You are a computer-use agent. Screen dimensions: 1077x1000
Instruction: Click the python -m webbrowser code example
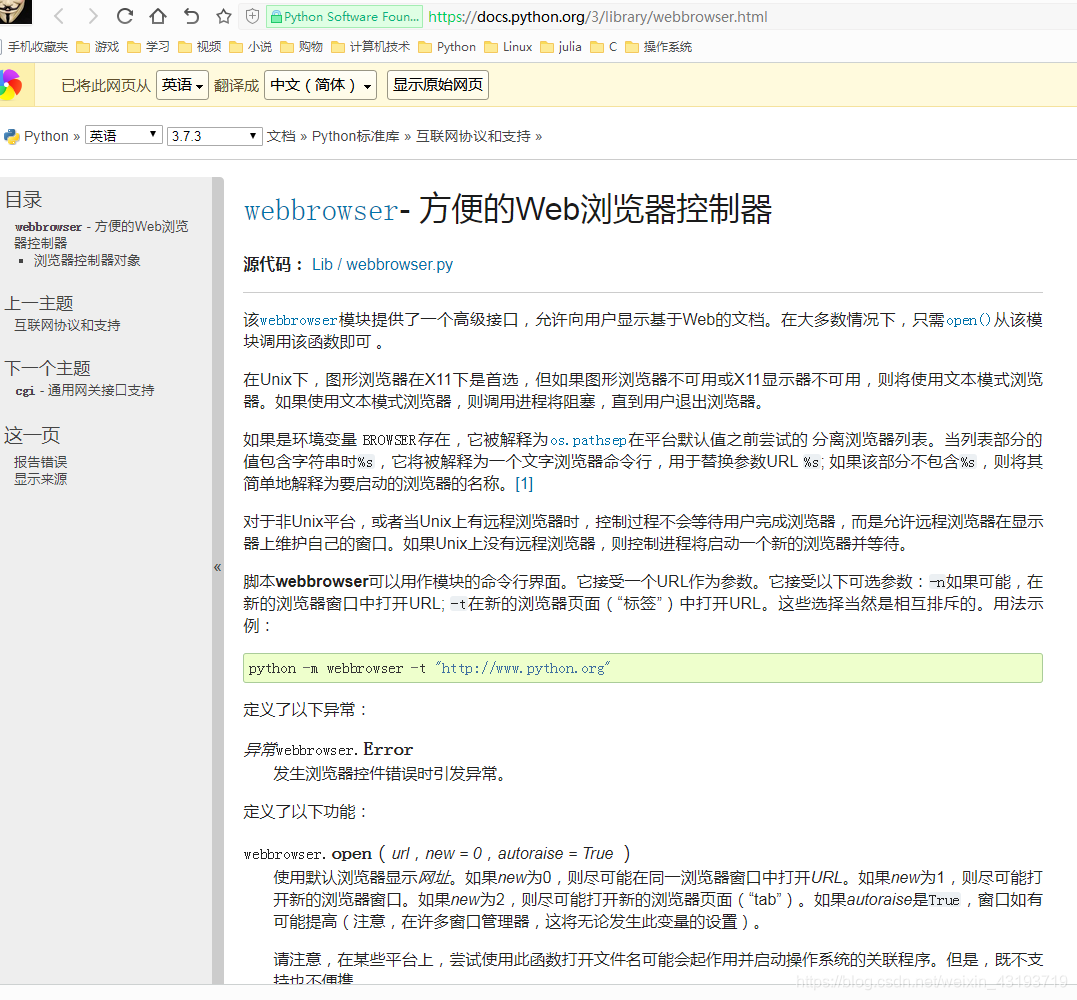643,668
